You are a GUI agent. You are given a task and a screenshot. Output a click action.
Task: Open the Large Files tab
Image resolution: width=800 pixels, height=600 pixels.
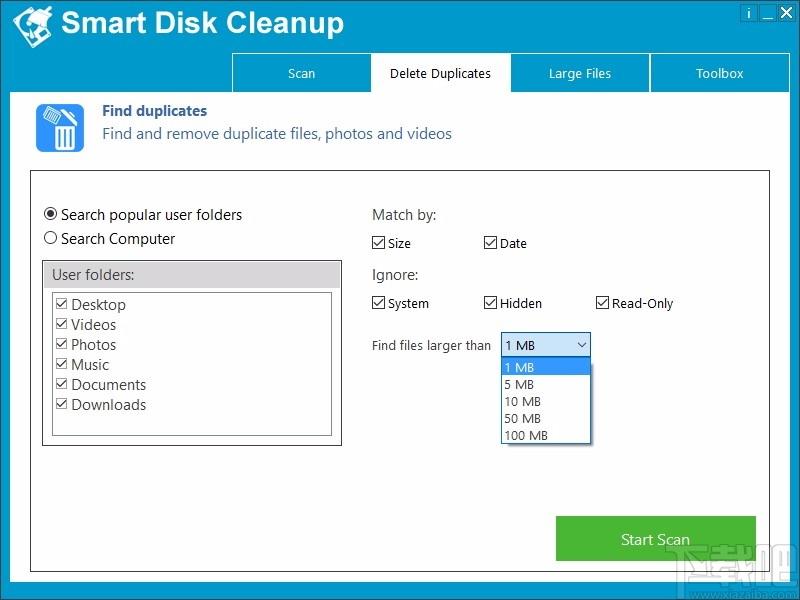[x=580, y=73]
